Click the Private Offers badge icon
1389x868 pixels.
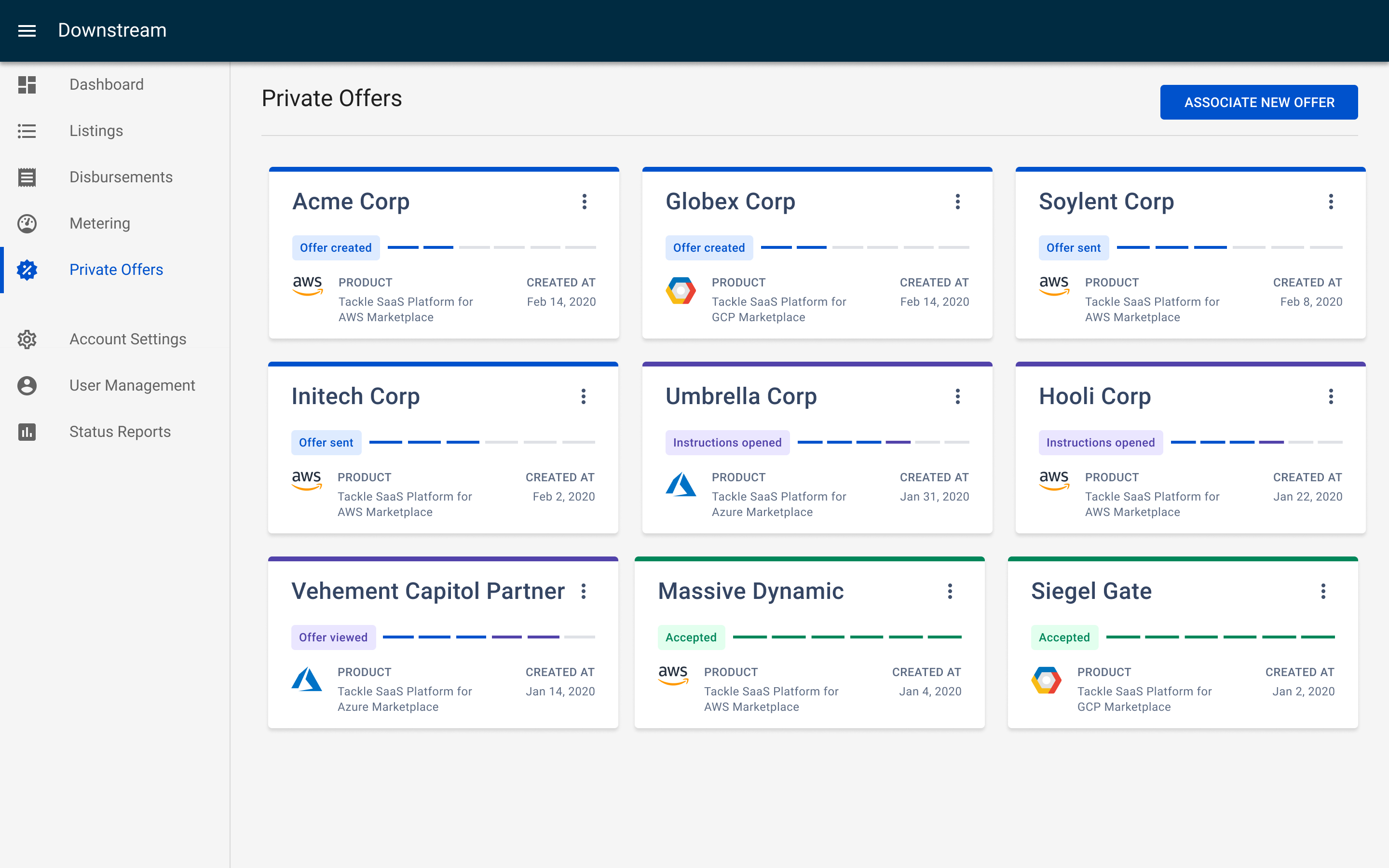pyautogui.click(x=27, y=270)
